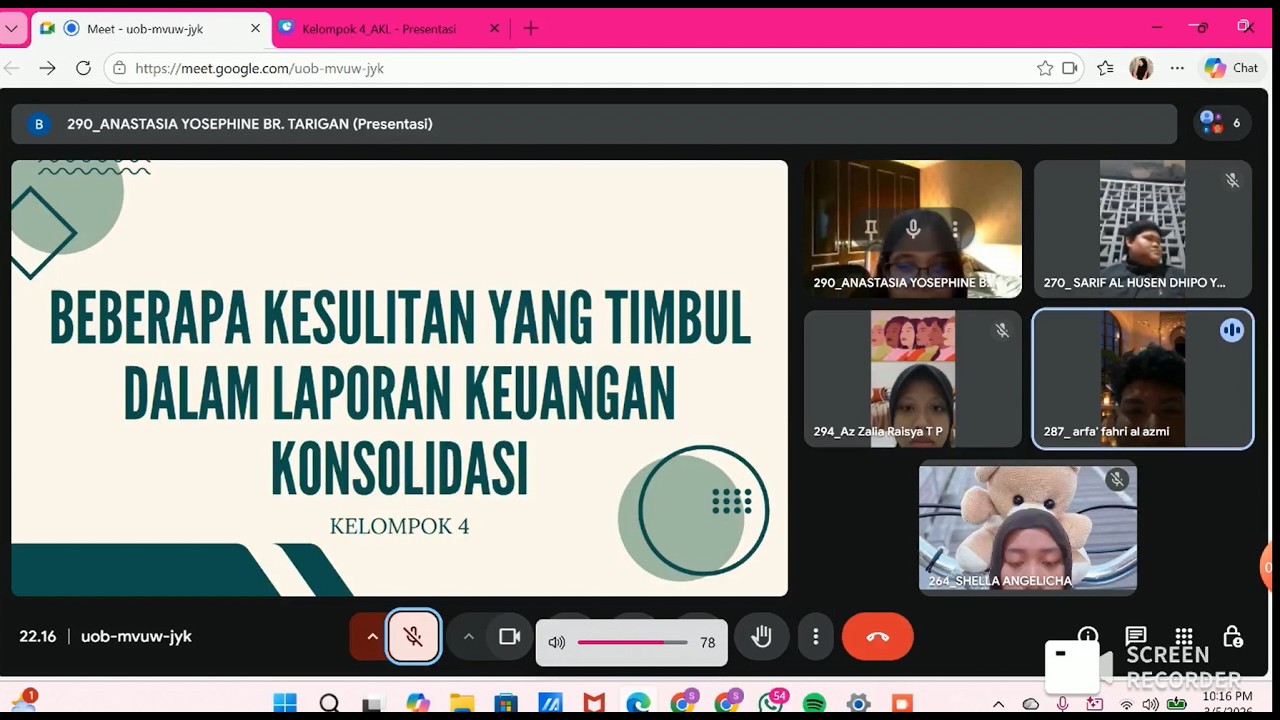Image resolution: width=1280 pixels, height=720 pixels.
Task: Open Spotify from the taskbar
Action: tap(815, 703)
